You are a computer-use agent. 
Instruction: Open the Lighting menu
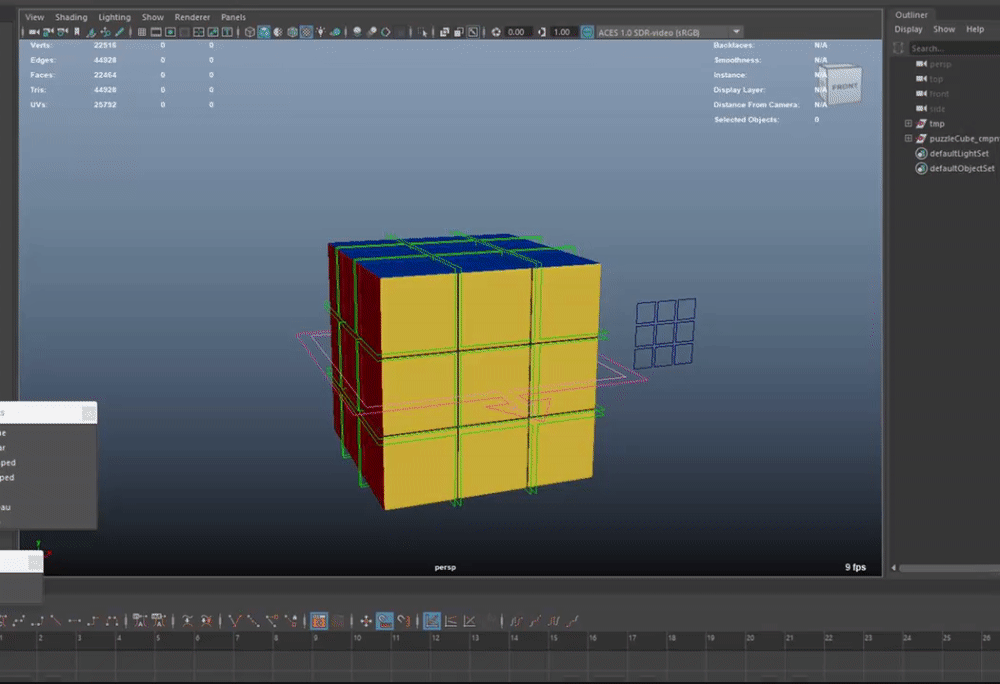114,17
